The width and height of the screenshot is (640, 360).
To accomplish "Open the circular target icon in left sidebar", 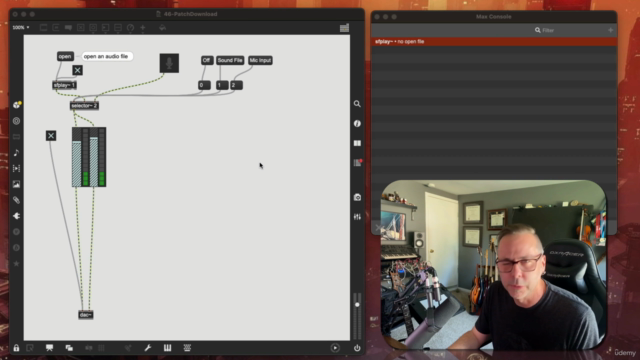I will pos(16,121).
